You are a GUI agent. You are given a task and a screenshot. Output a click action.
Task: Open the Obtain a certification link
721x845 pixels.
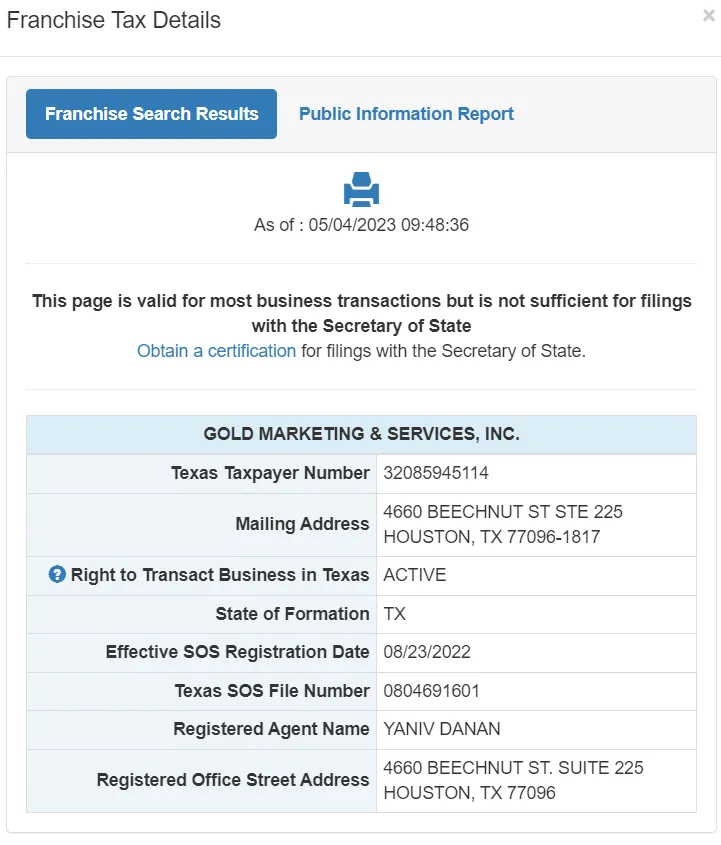(216, 351)
